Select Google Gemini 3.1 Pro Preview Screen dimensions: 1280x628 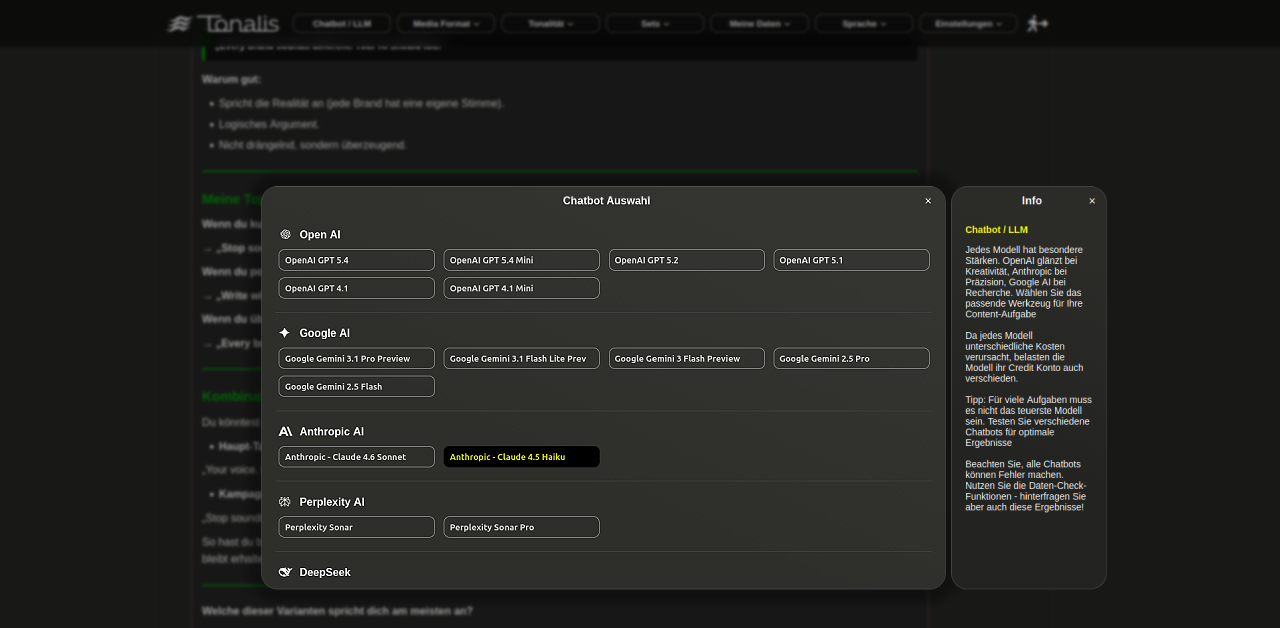pyautogui.click(x=357, y=358)
